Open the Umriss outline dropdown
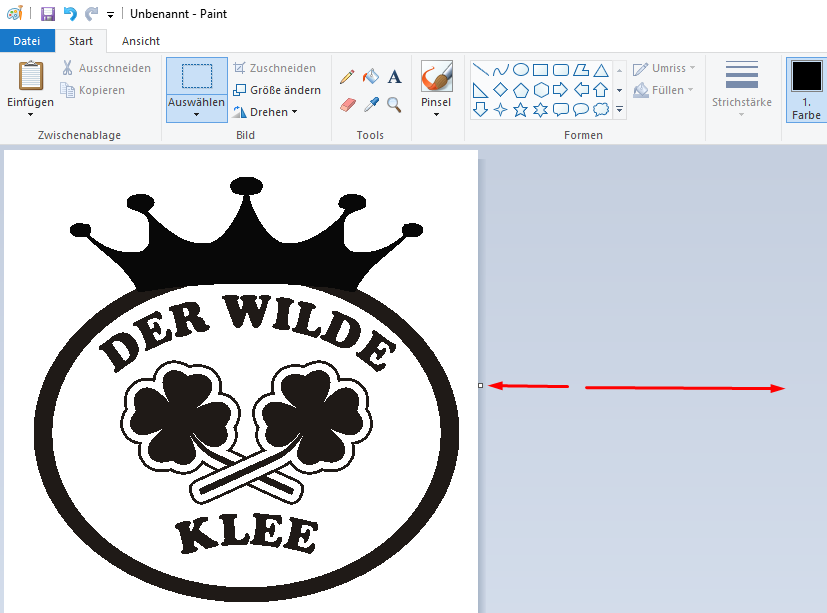 click(x=665, y=68)
